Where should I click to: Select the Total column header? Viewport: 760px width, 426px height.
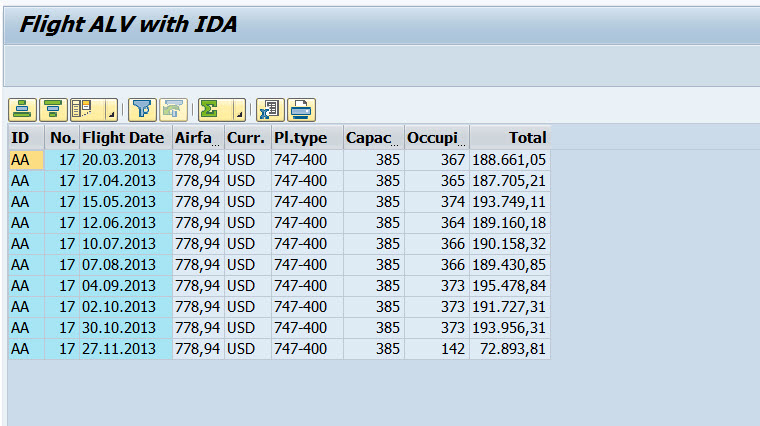(510, 138)
